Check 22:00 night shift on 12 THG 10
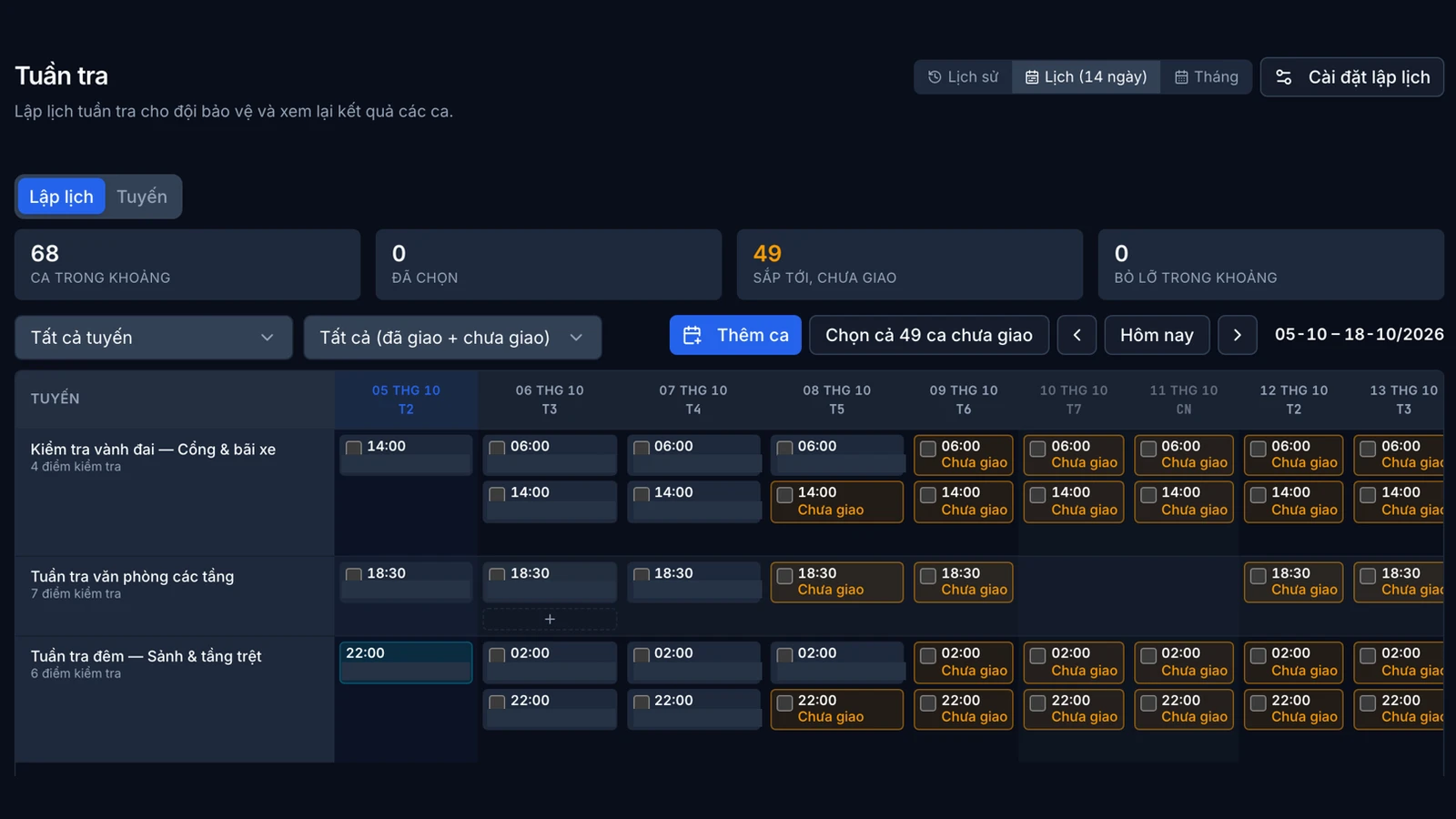The image size is (1456, 819). point(1258,703)
